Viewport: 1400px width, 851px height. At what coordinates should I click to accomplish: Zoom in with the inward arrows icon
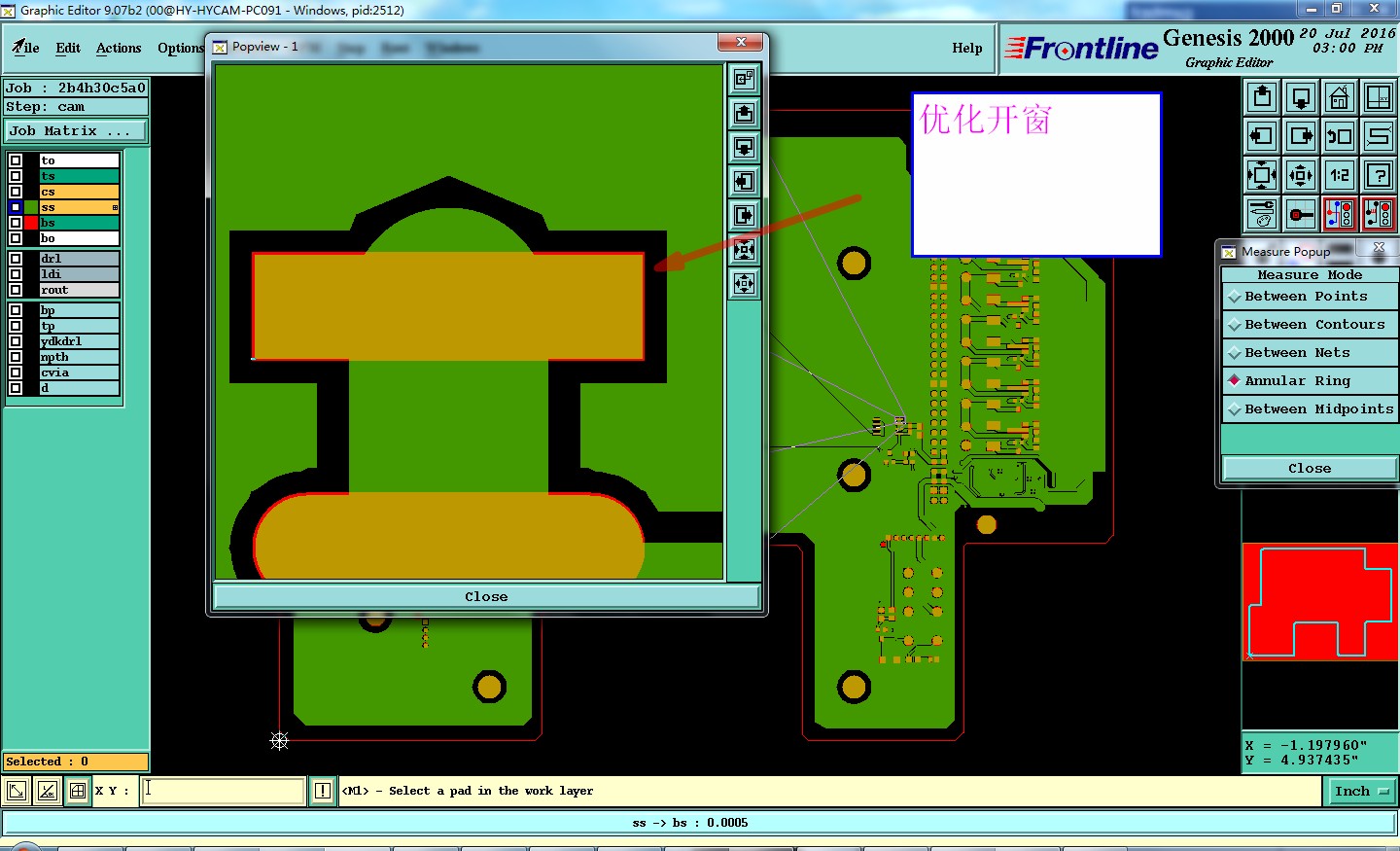click(1262, 175)
